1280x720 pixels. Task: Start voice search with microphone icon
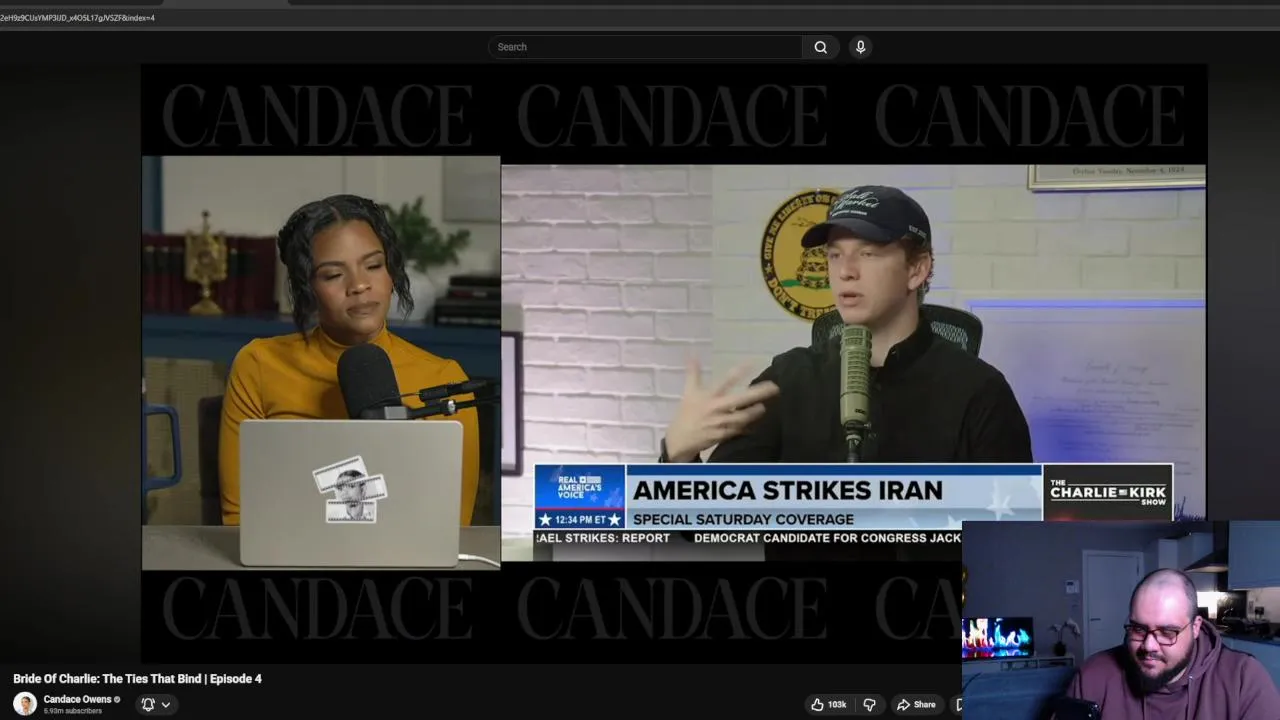point(860,47)
